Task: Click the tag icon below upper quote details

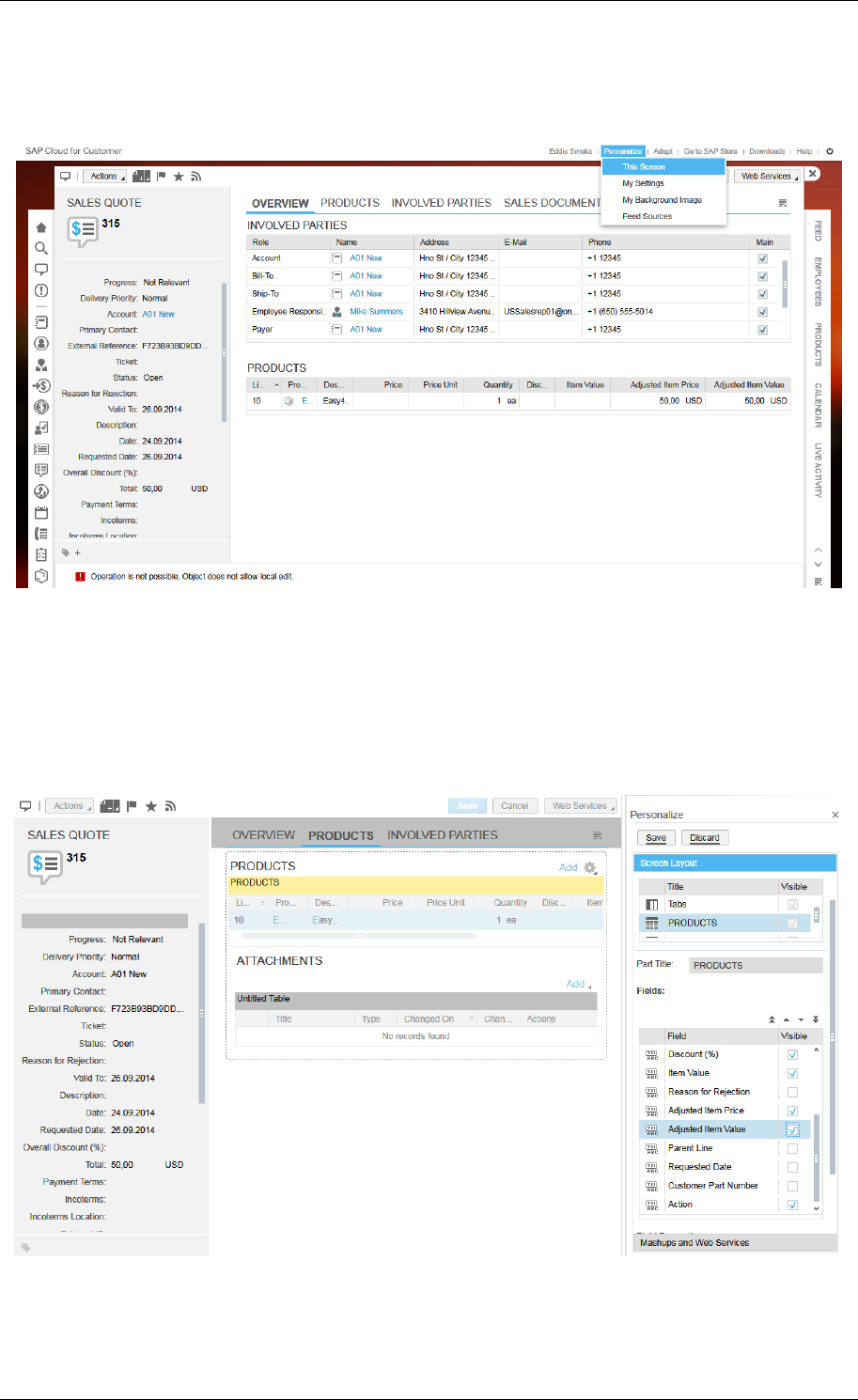Action: point(66,552)
